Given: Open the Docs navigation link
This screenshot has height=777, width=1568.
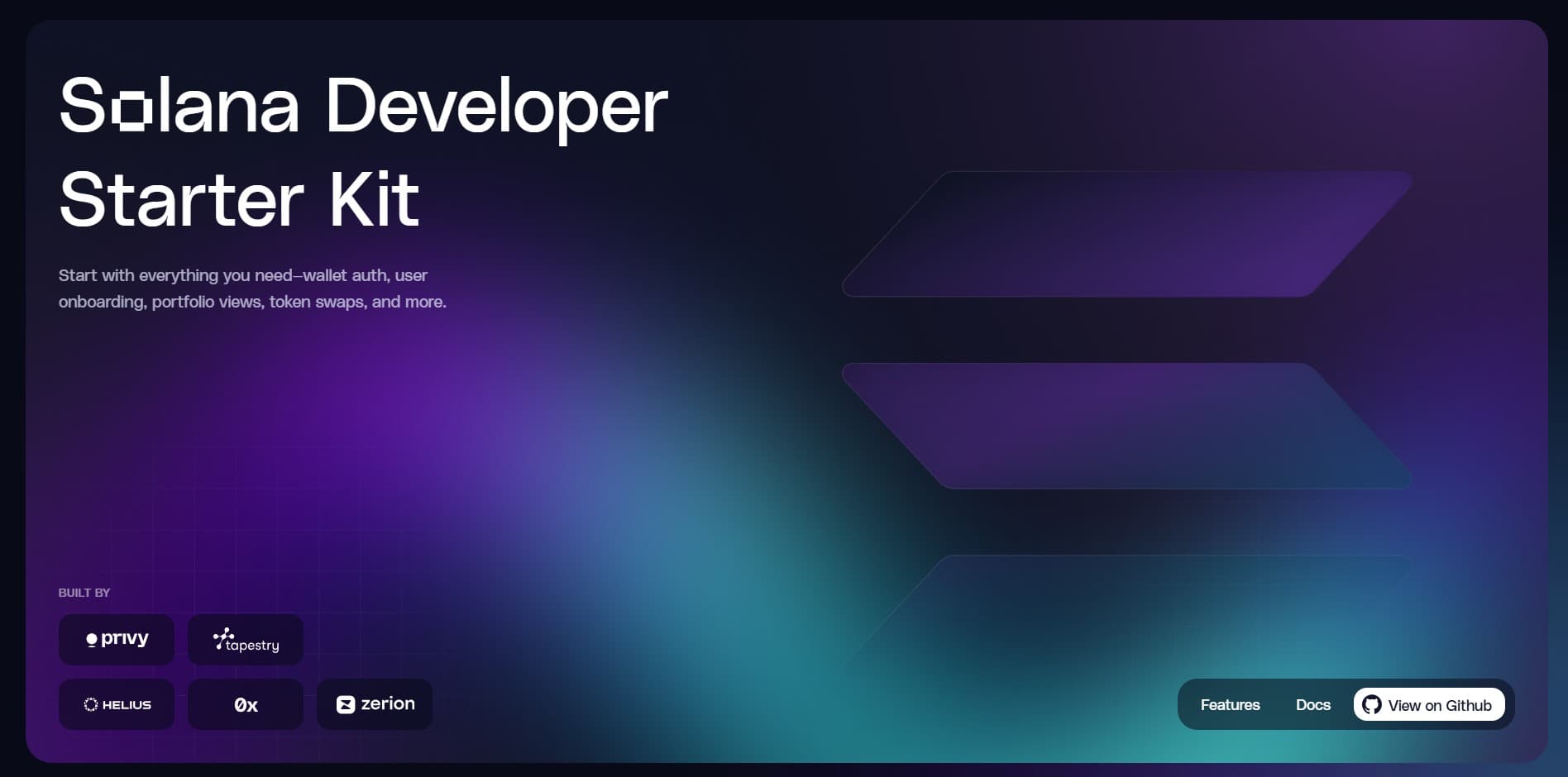Looking at the screenshot, I should click(1312, 705).
